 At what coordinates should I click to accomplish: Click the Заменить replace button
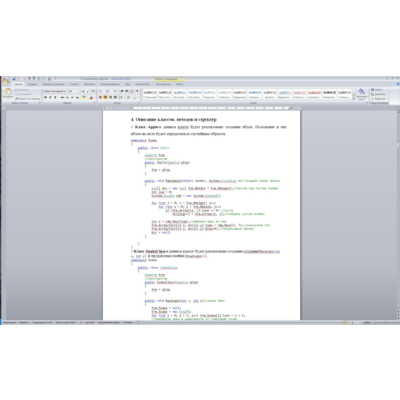(379, 94)
